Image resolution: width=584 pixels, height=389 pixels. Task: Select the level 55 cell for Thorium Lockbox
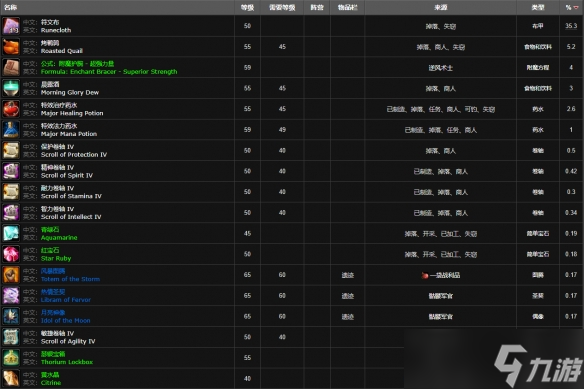(247, 358)
